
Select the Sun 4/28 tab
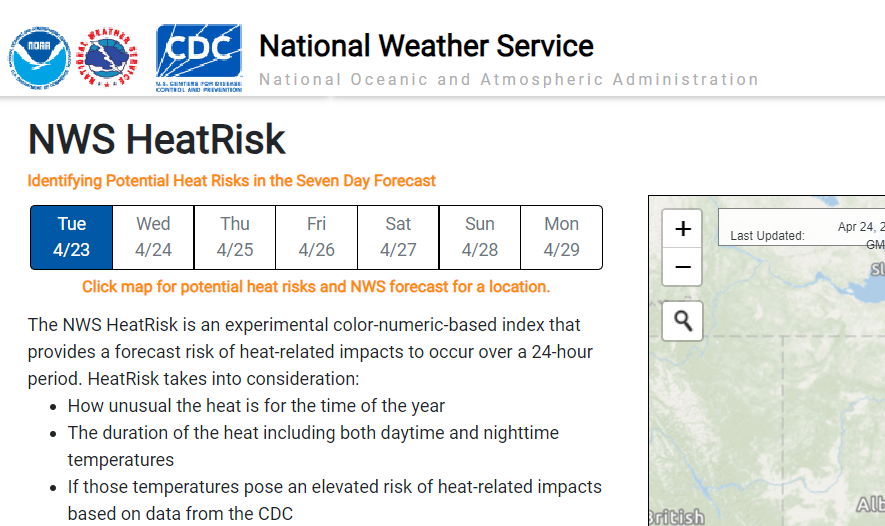click(480, 237)
